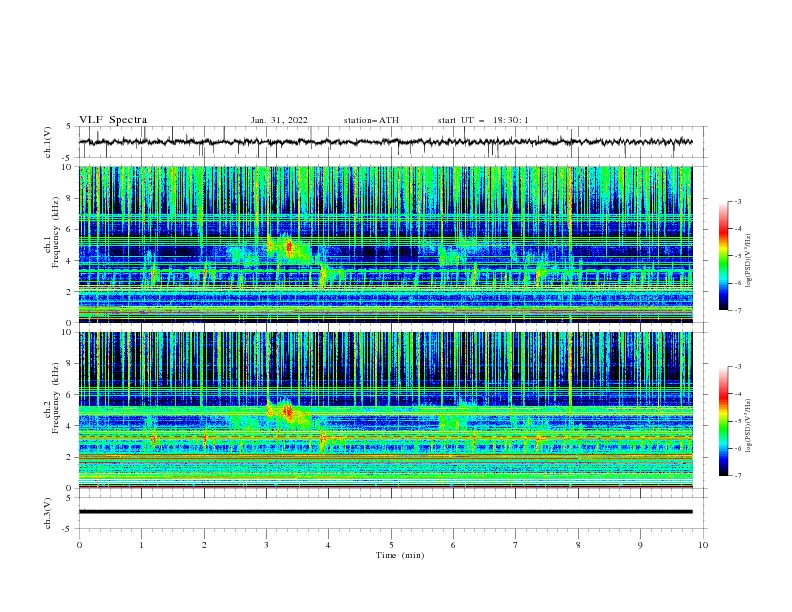
Task: Click time axis tick label "1"
Action: (x=141, y=545)
